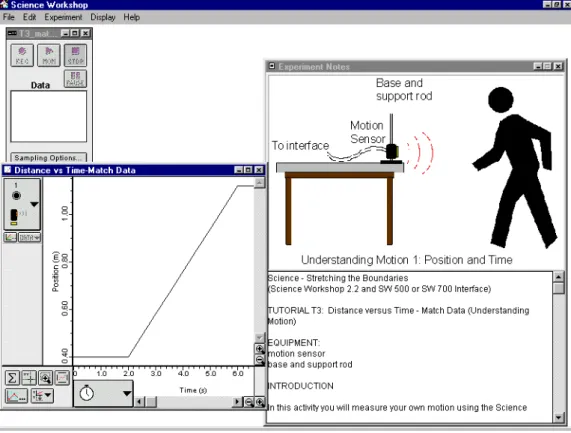The width and height of the screenshot is (571, 433).
Task: Click the graph horizontal scroll left arrow
Action: [140, 402]
